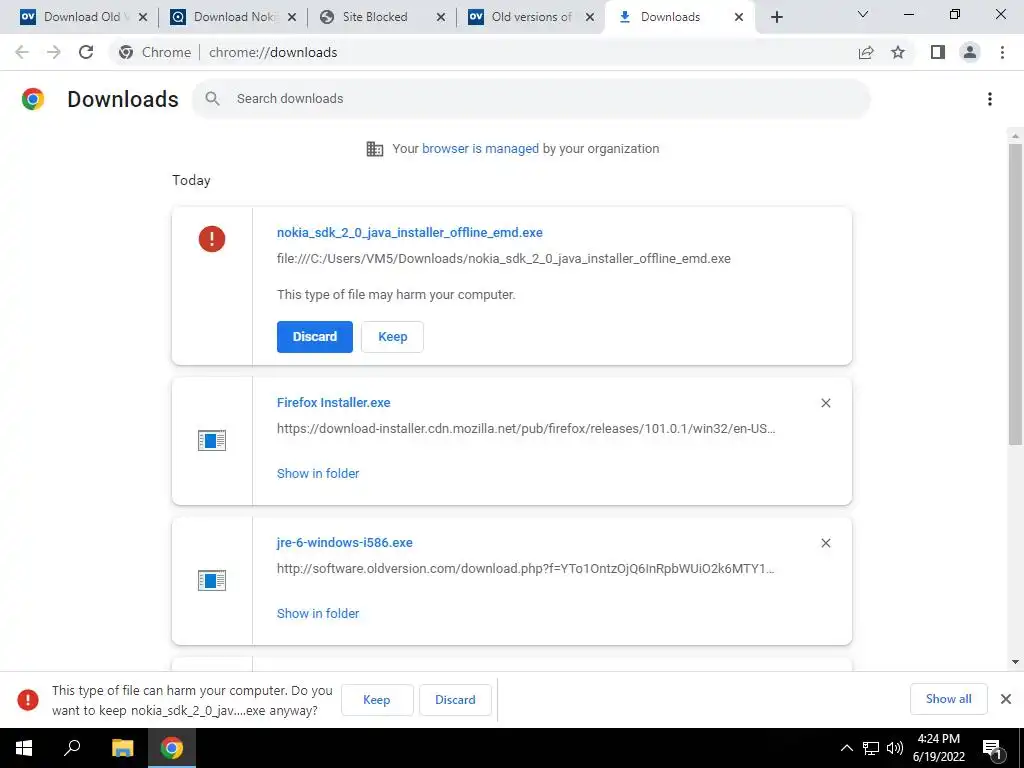Image resolution: width=1024 pixels, height=768 pixels.
Task: Open the network status tray icon
Action: [871, 748]
